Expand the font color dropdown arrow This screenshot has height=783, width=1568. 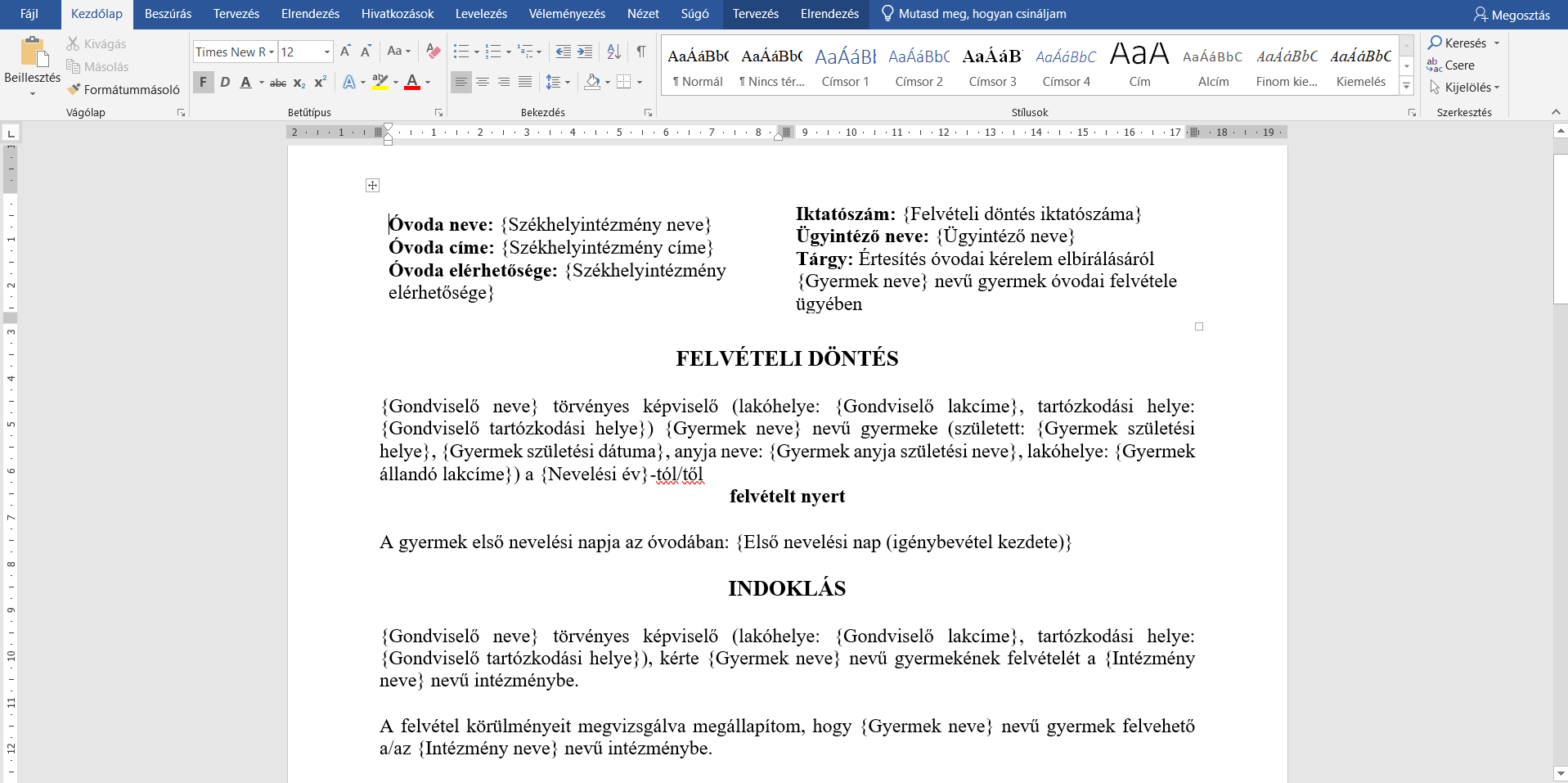click(x=428, y=83)
